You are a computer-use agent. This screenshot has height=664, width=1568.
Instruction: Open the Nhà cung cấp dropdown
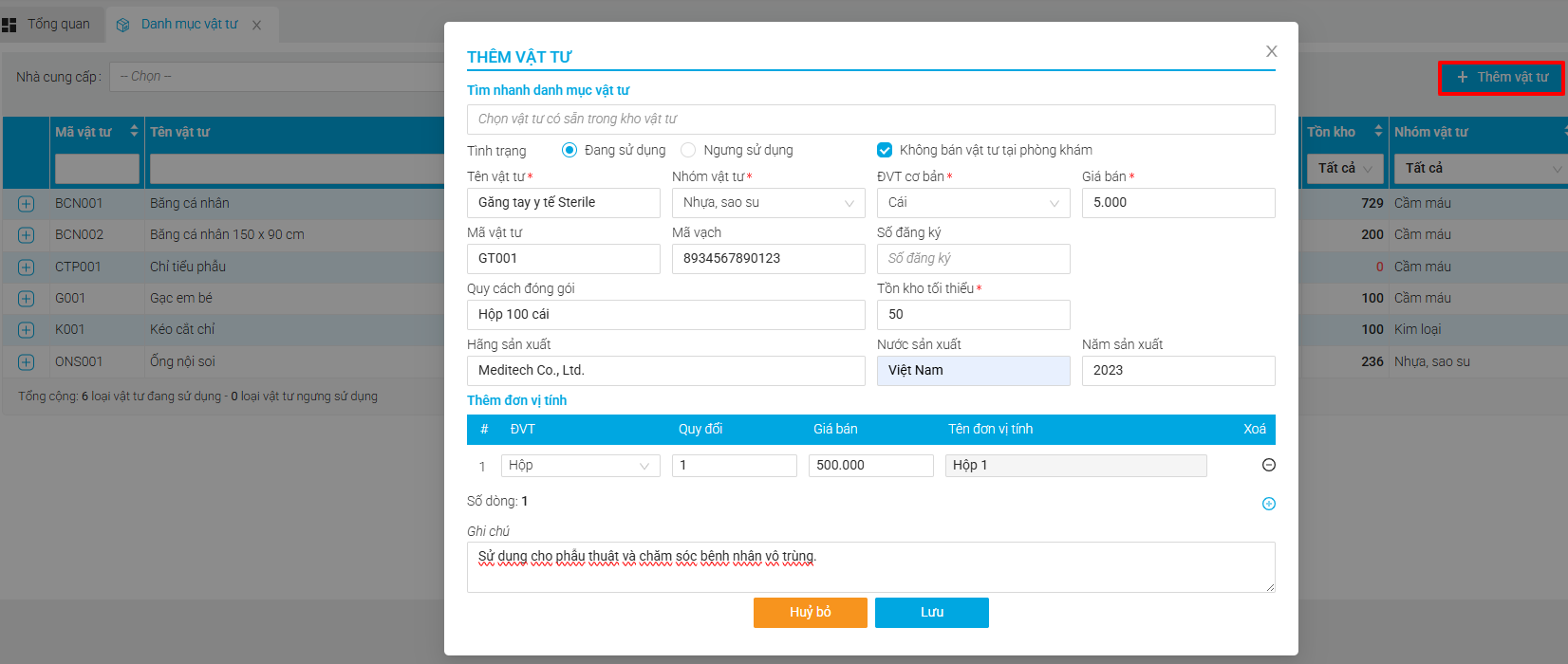click(x=277, y=77)
